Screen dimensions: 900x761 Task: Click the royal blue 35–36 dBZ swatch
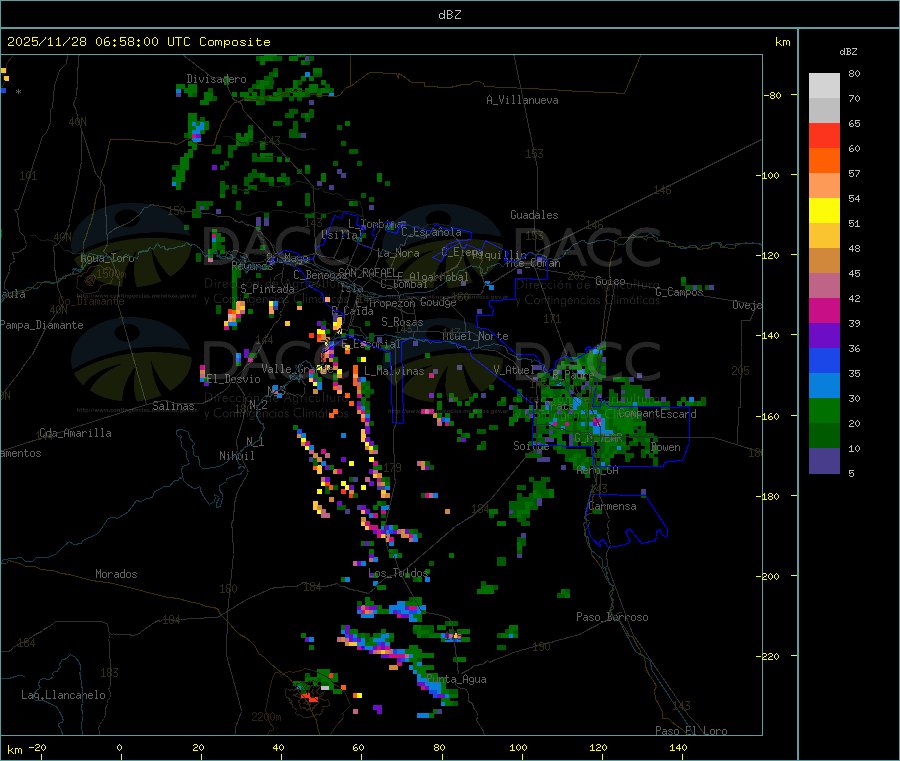click(824, 360)
